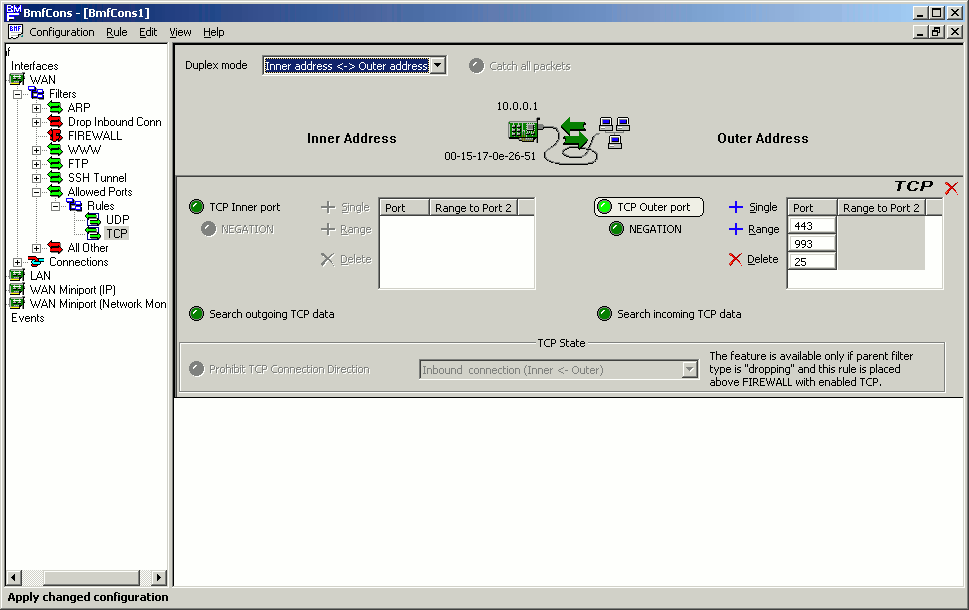Click the red X icon beside TCP header
The width and height of the screenshot is (969, 610).
pos(951,188)
